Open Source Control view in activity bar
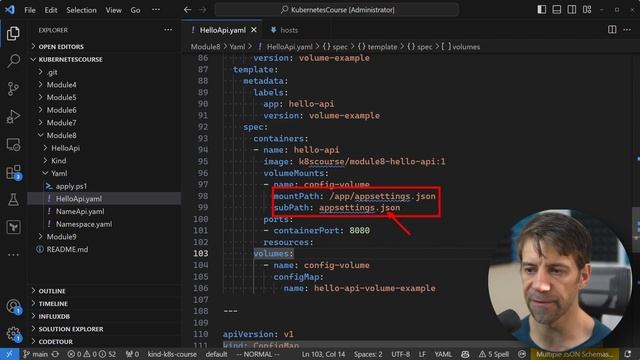 coord(13,89)
